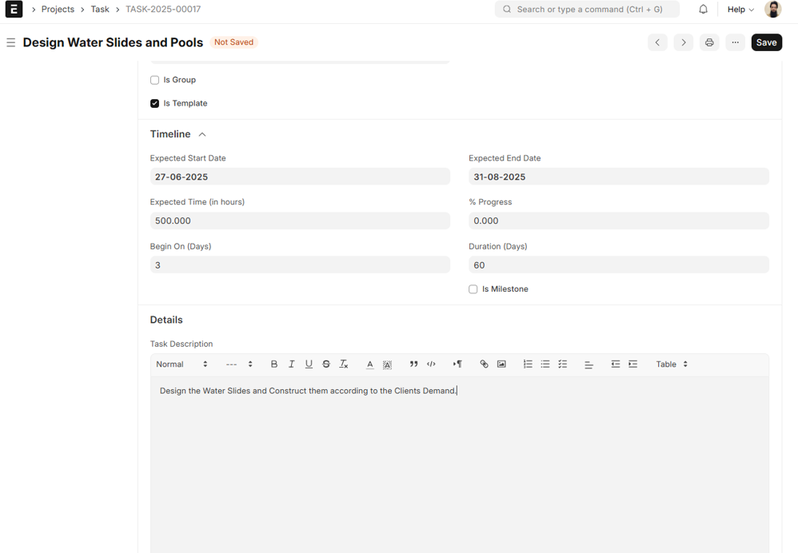Viewport: 798px width, 553px height.
Task: Open the Normal heading style dropdown
Action: tap(181, 364)
